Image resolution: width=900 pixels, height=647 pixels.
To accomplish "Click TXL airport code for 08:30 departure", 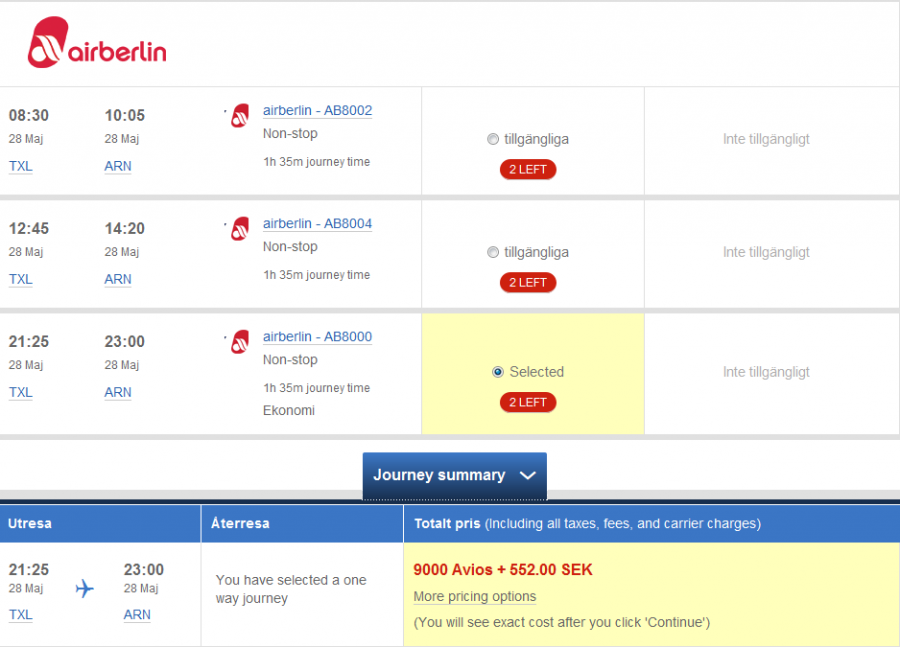I will click(x=21, y=167).
